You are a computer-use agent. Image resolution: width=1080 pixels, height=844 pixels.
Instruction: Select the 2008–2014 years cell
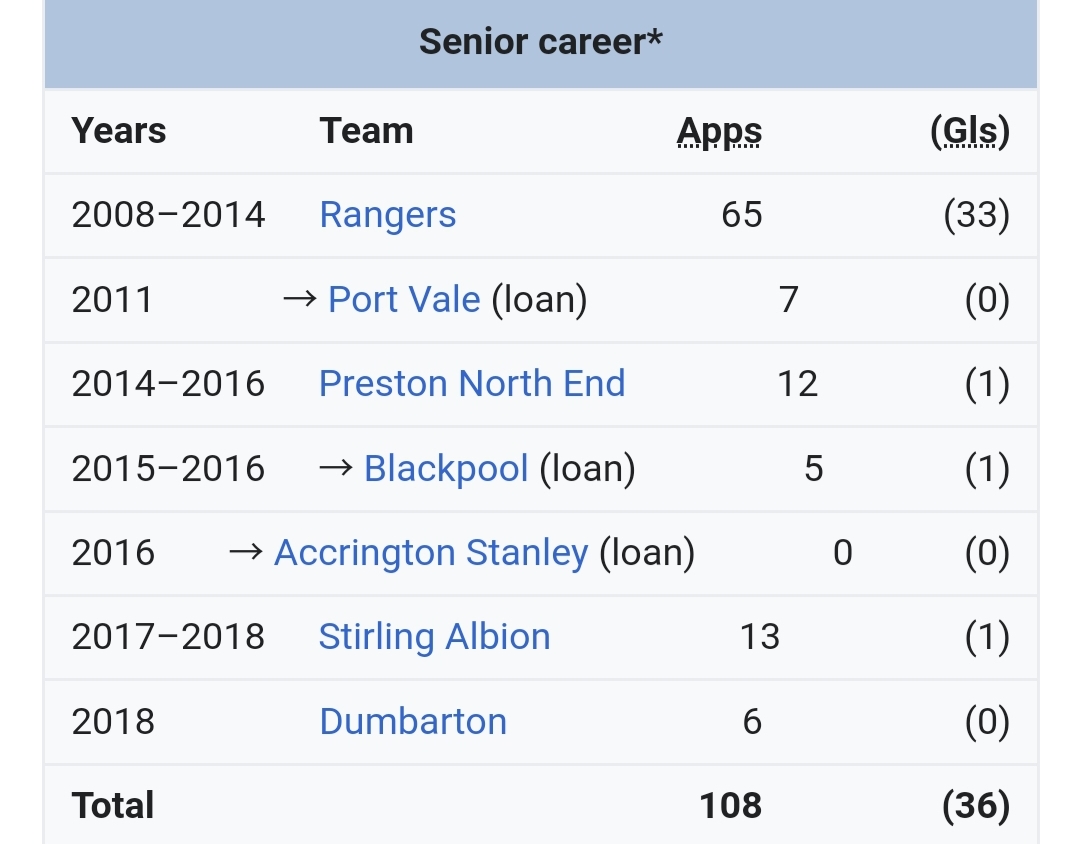tap(168, 215)
